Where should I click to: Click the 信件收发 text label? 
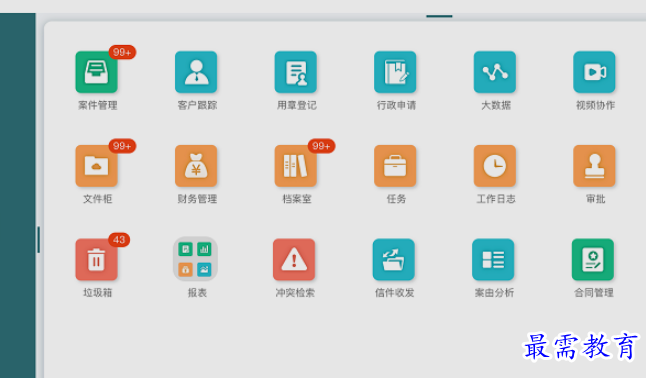tap(395, 293)
